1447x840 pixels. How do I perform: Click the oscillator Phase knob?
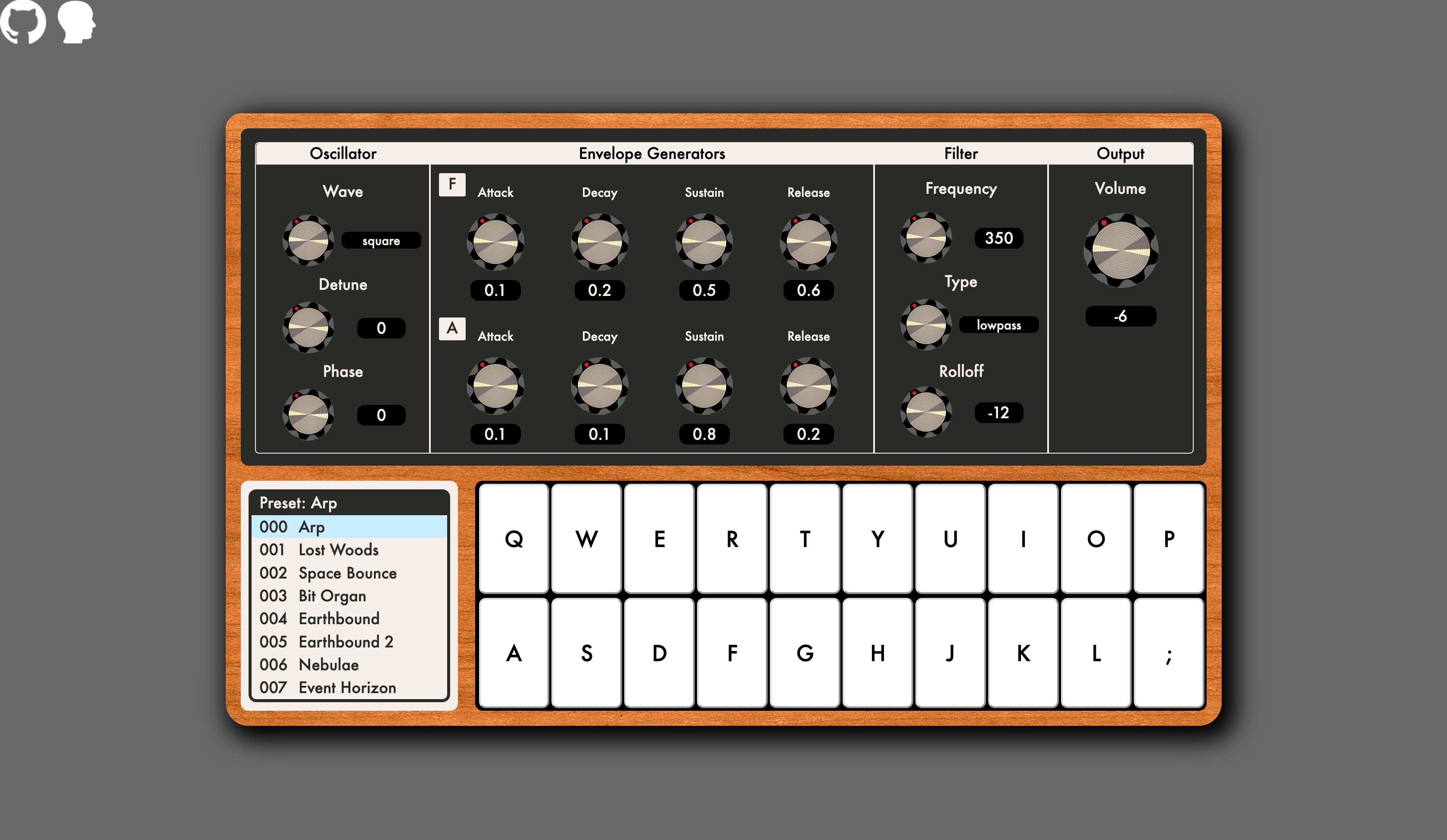tap(308, 414)
